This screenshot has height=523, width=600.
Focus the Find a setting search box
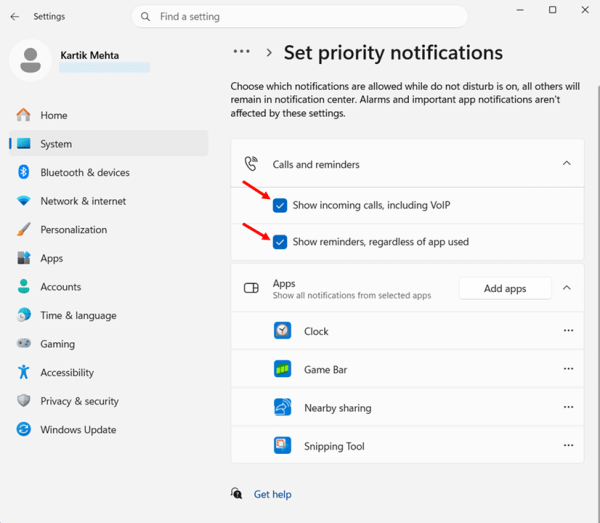pyautogui.click(x=300, y=16)
